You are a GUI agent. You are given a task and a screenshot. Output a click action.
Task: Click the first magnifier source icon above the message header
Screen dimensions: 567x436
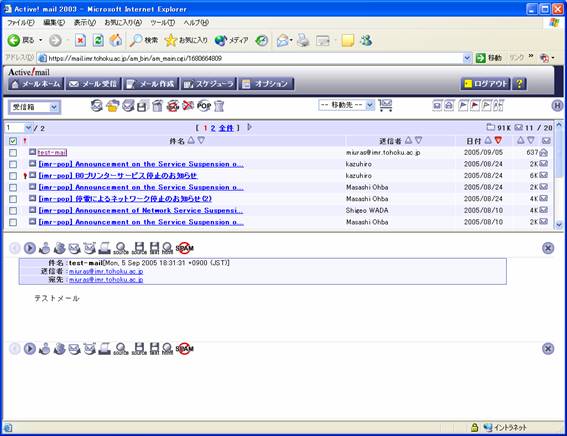pos(121,248)
